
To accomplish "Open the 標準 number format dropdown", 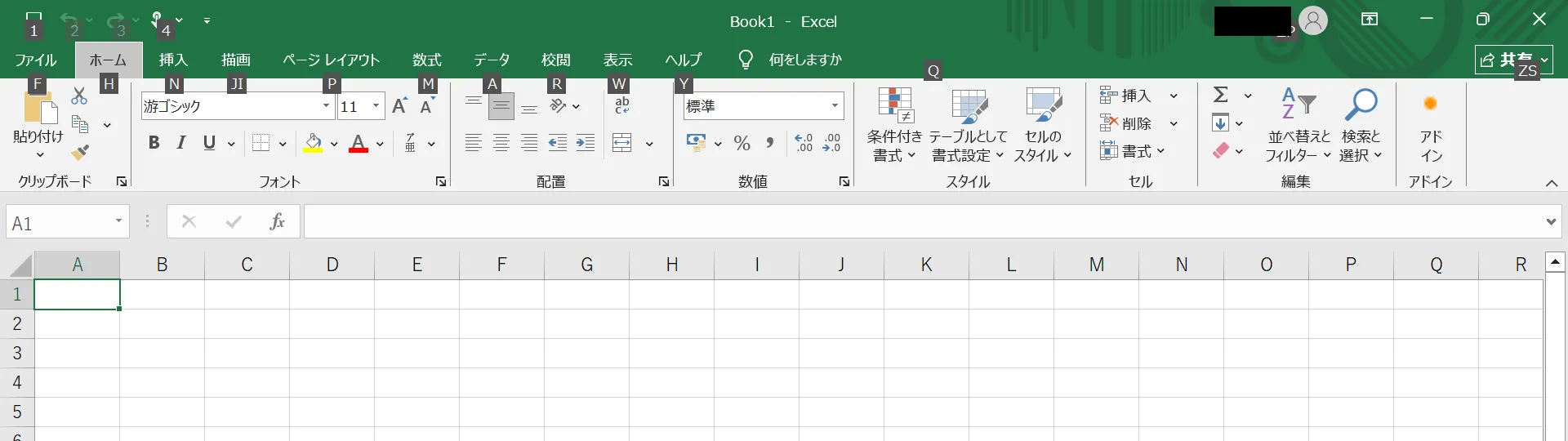I will (835, 106).
